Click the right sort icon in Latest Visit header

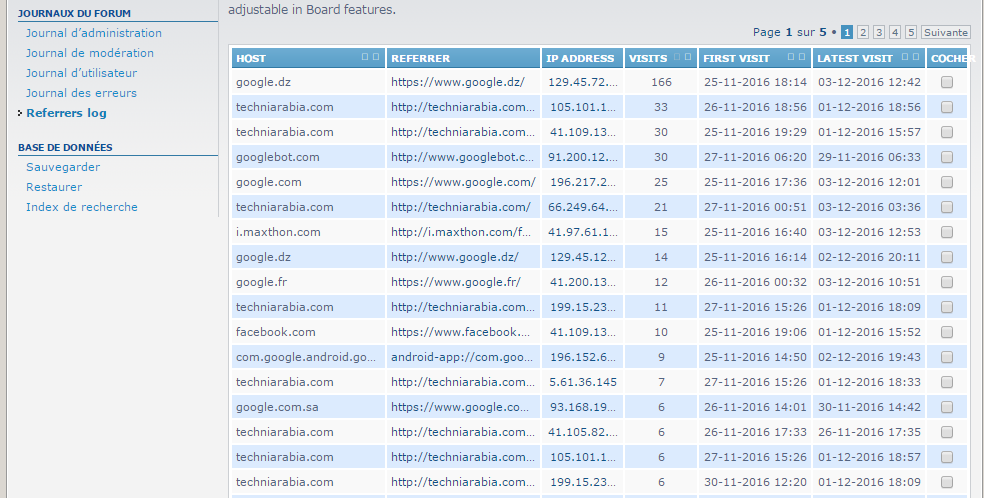tap(916, 57)
